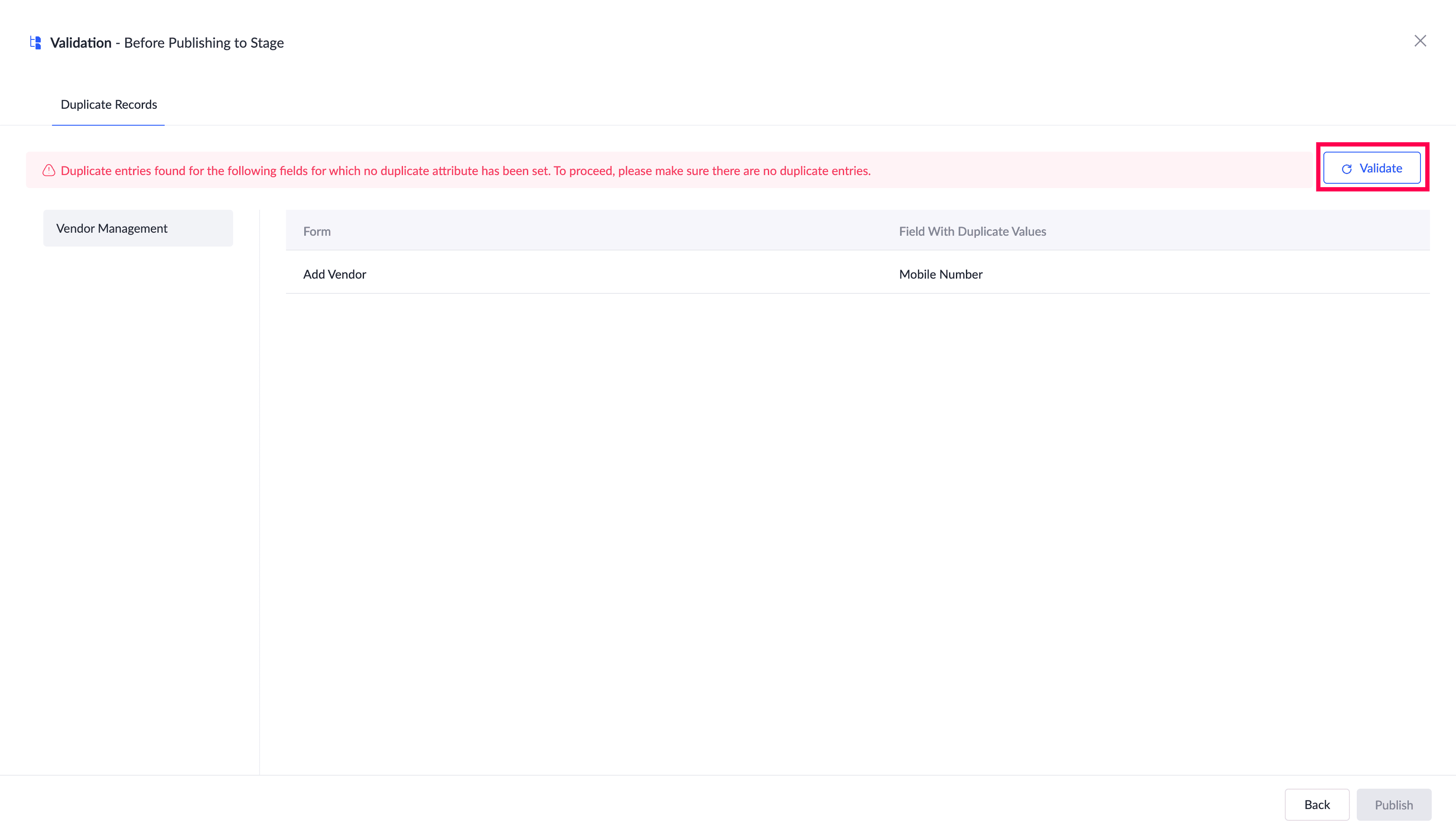The width and height of the screenshot is (1456, 832).
Task: Click the duplicate entries error message text
Action: [465, 171]
